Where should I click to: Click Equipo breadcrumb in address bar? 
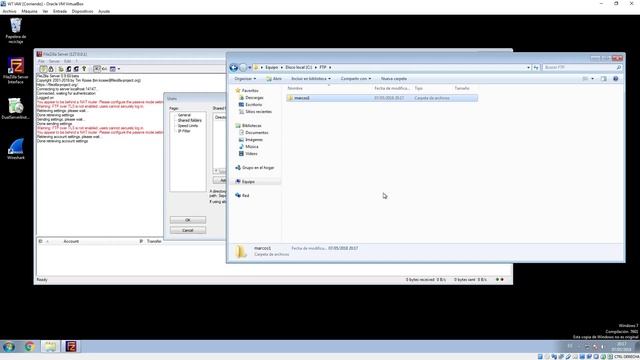(271, 67)
